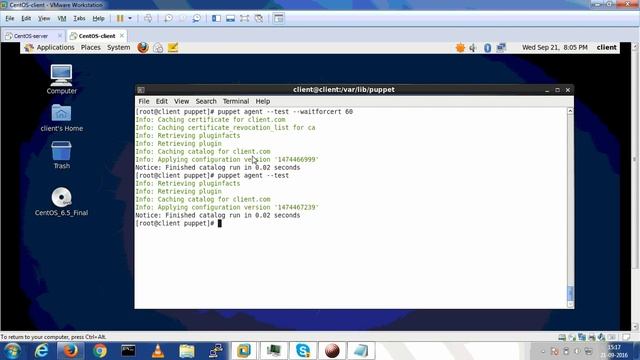Open the terminal Help menu
The image size is (640, 360).
263,101
